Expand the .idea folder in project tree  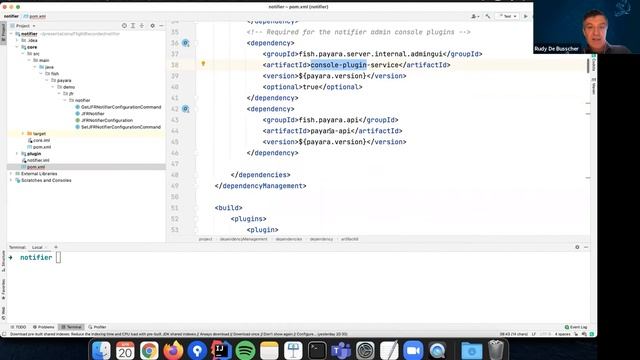tap(17, 40)
